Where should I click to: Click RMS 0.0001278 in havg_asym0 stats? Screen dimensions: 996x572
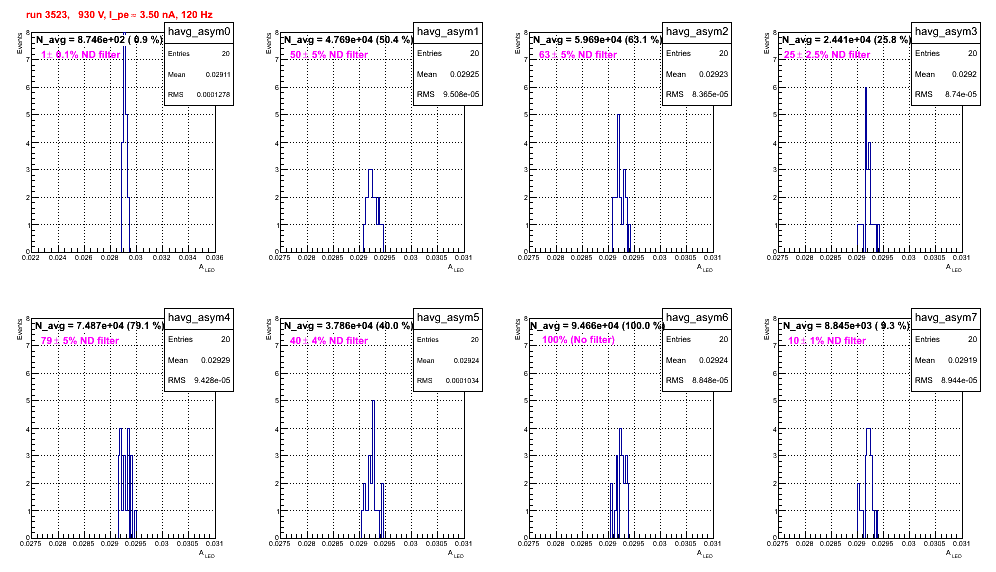tap(199, 95)
